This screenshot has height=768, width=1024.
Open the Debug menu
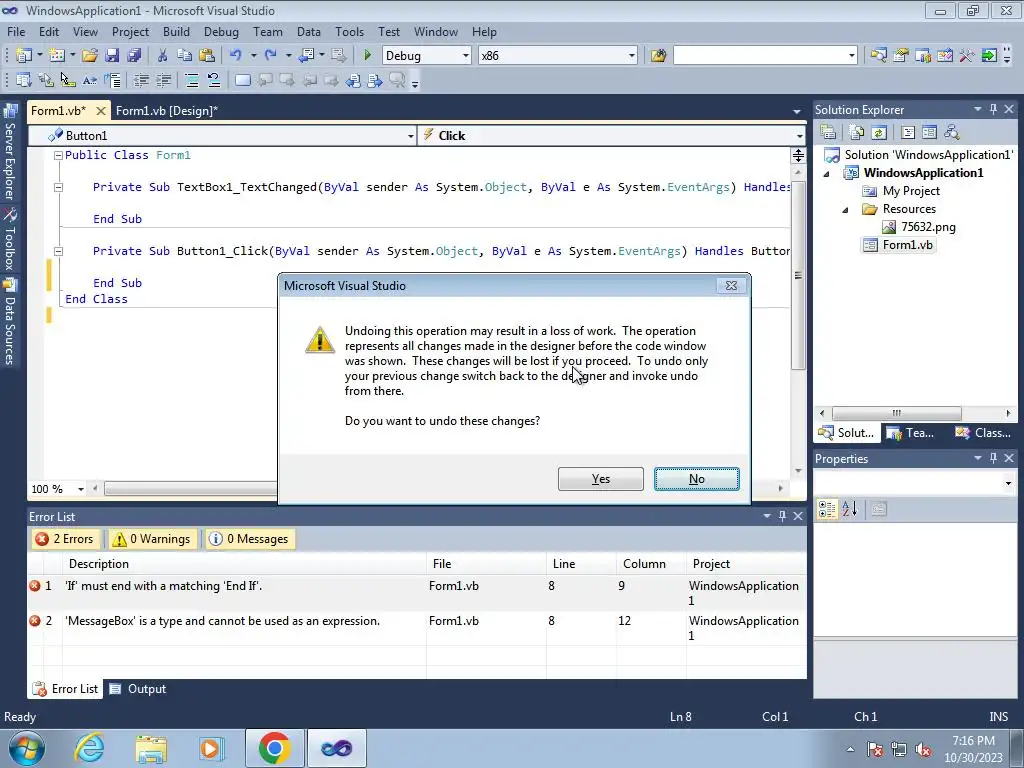click(x=221, y=31)
